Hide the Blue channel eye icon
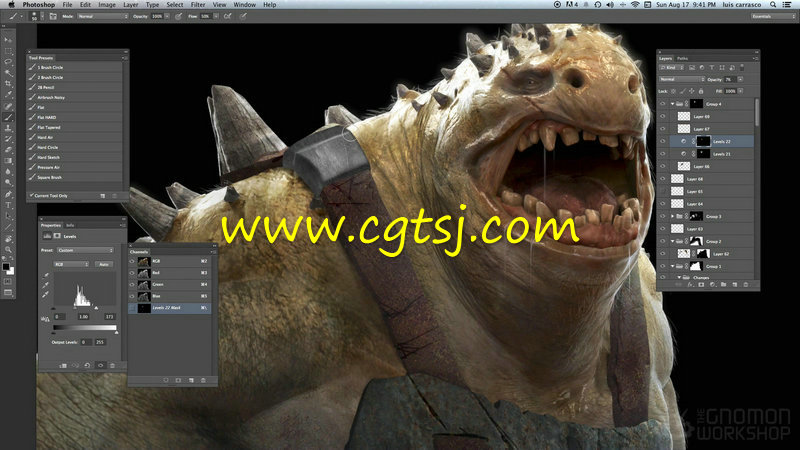 [132, 296]
